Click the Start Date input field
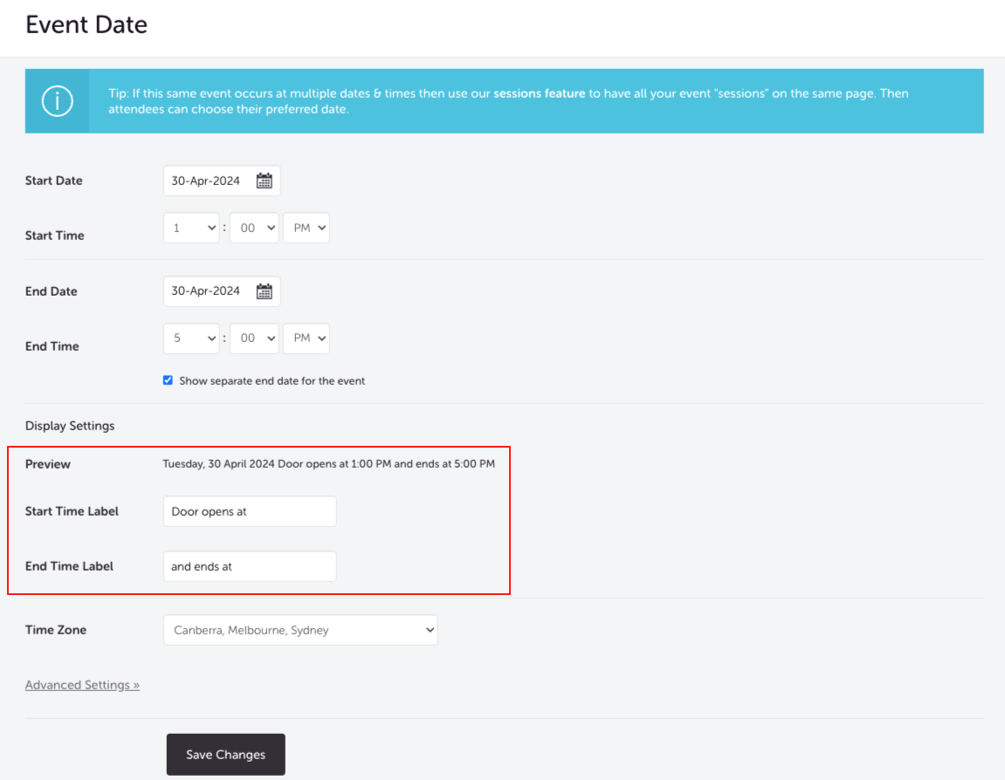 click(x=222, y=181)
